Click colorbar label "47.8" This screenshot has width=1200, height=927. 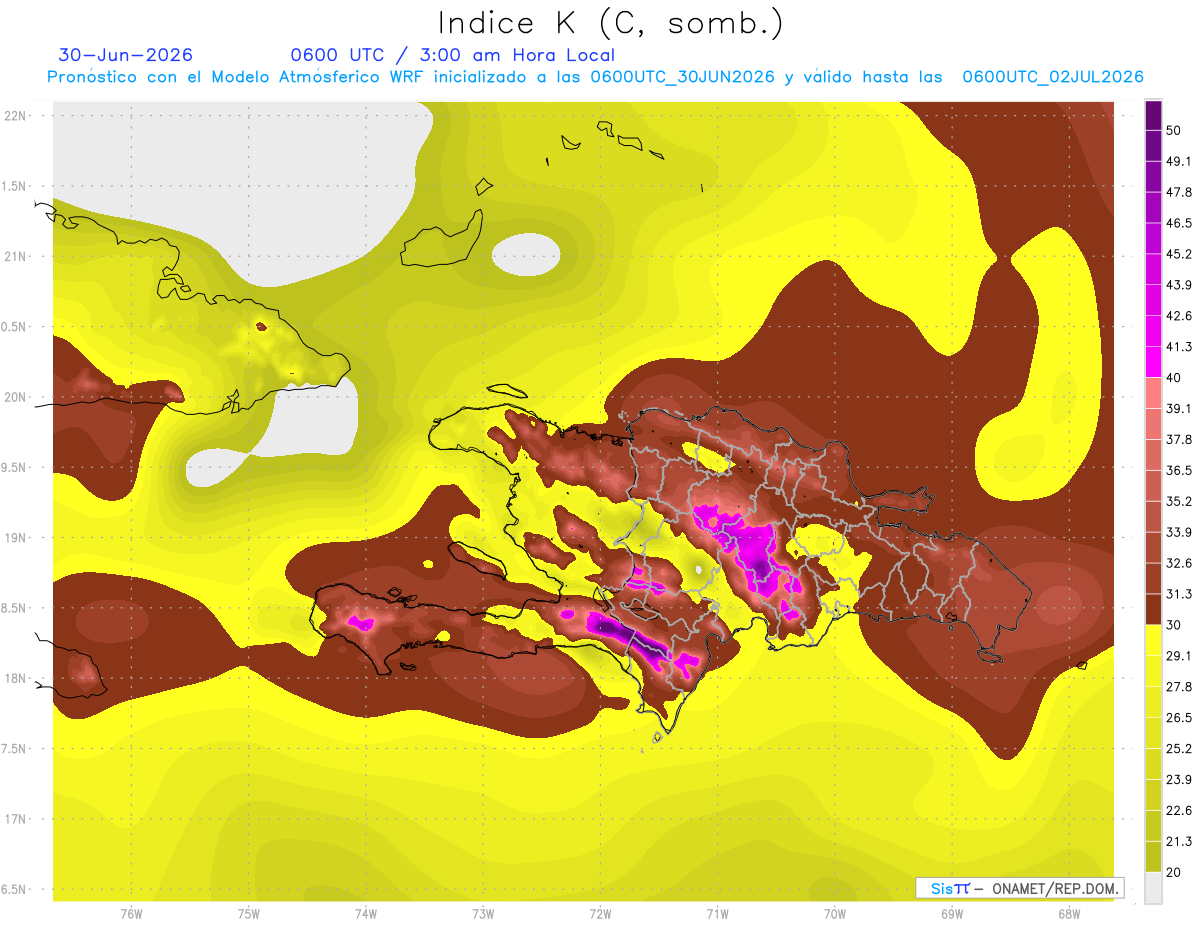coord(1179,192)
